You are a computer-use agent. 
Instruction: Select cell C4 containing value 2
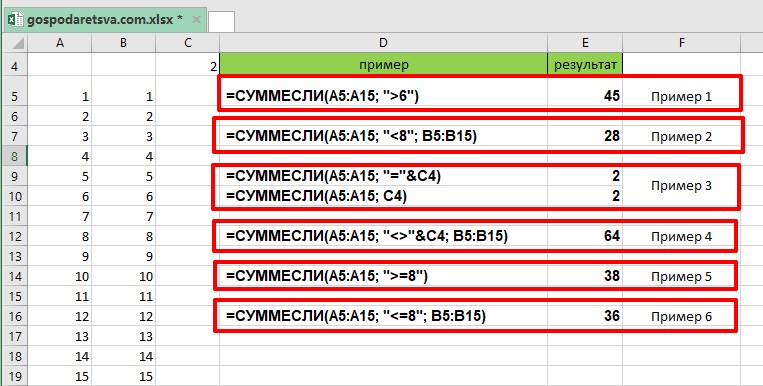(187, 65)
